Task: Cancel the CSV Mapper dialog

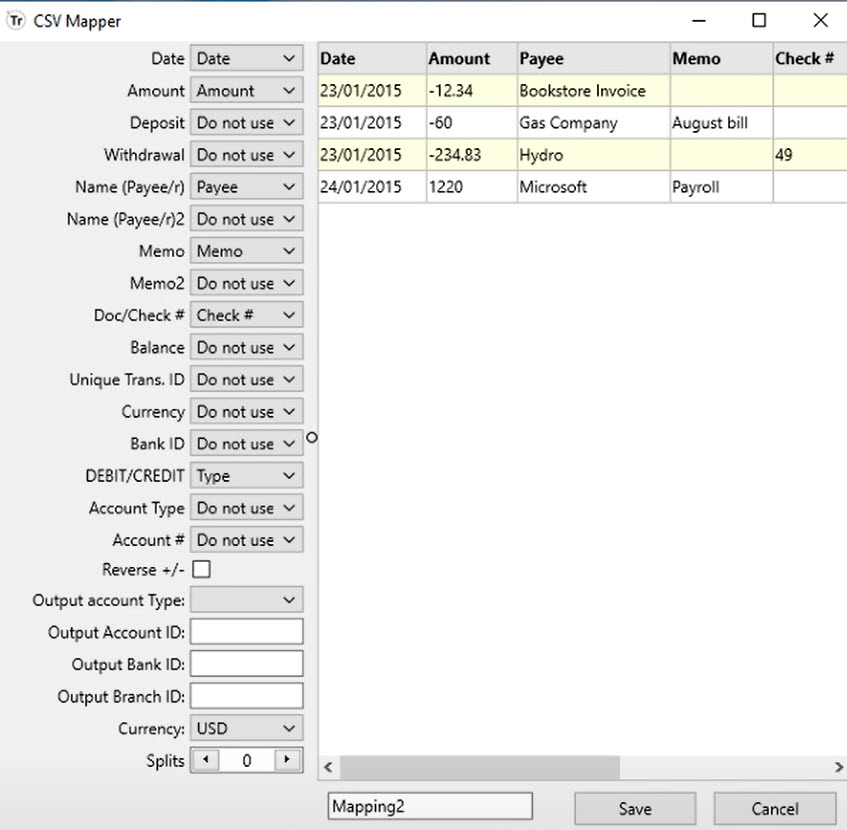Action: (775, 808)
